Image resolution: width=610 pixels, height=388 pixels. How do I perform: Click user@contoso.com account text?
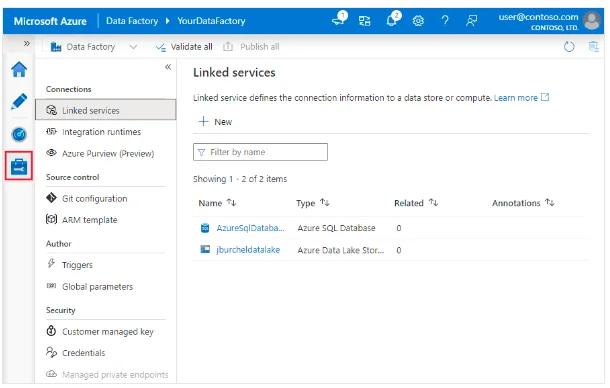[538, 17]
